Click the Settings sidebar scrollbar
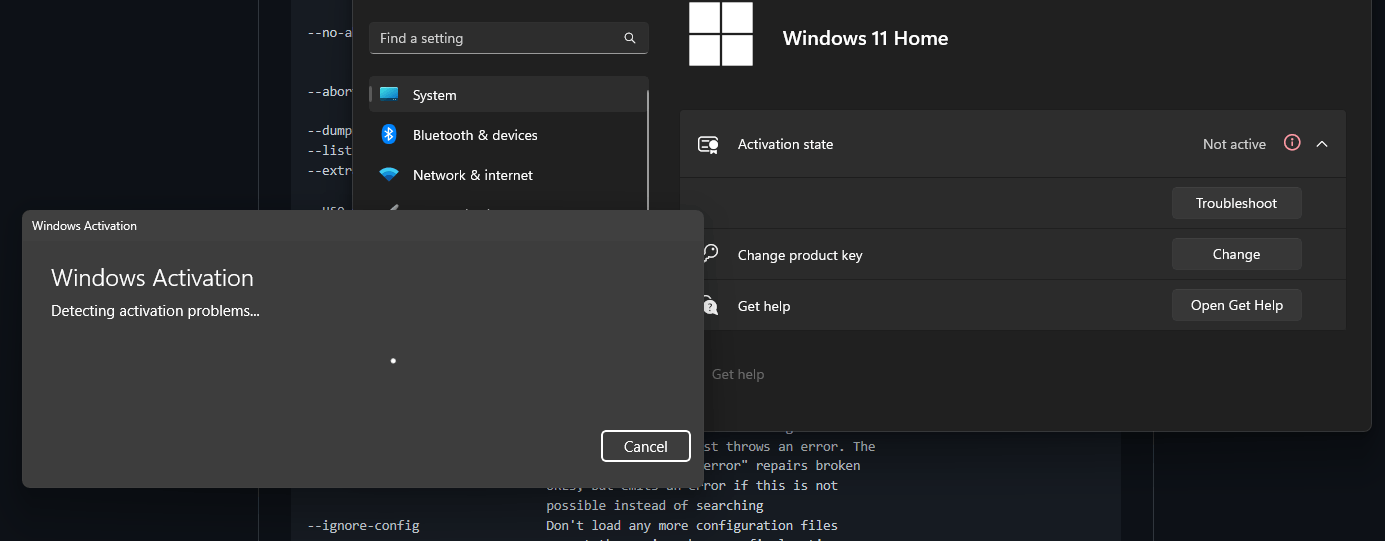Screen dimensions: 1385x541 point(649,150)
